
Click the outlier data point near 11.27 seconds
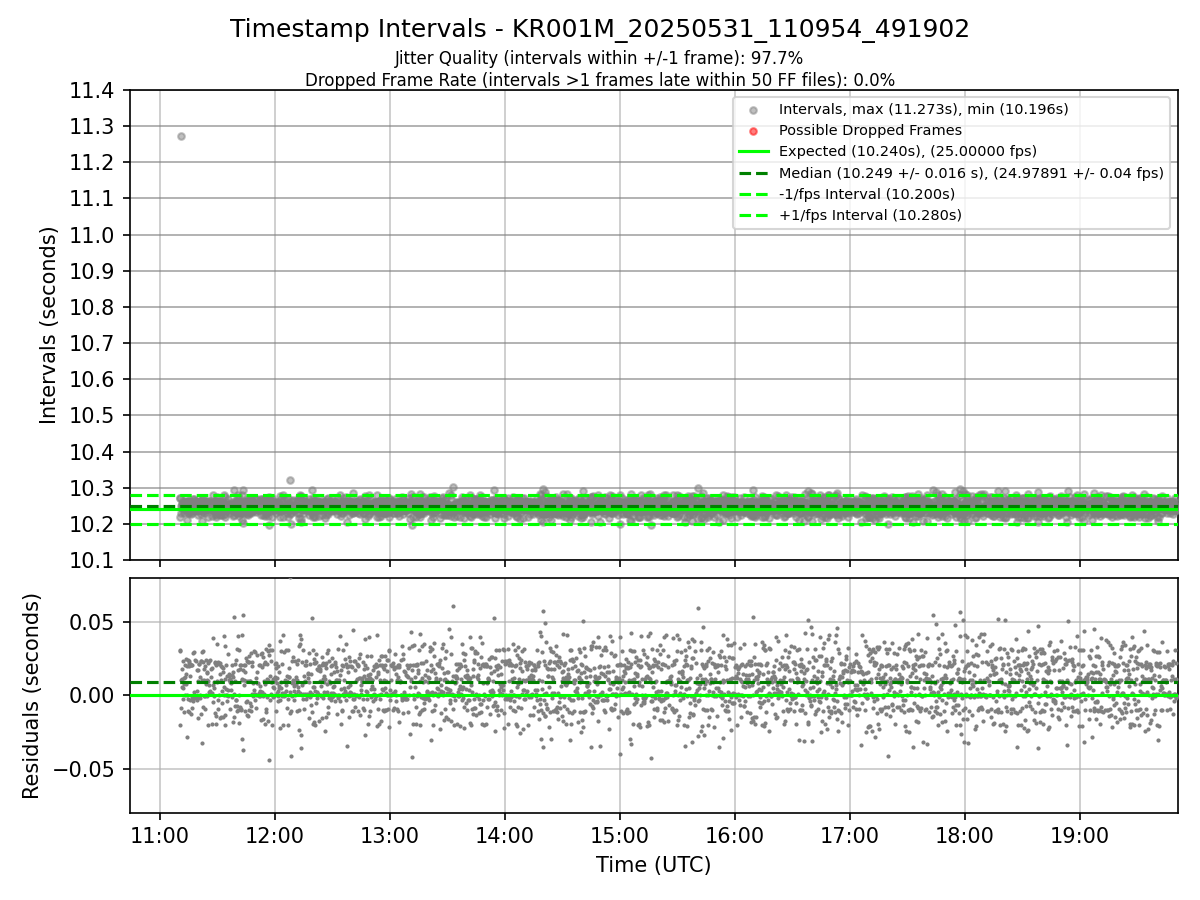click(181, 136)
